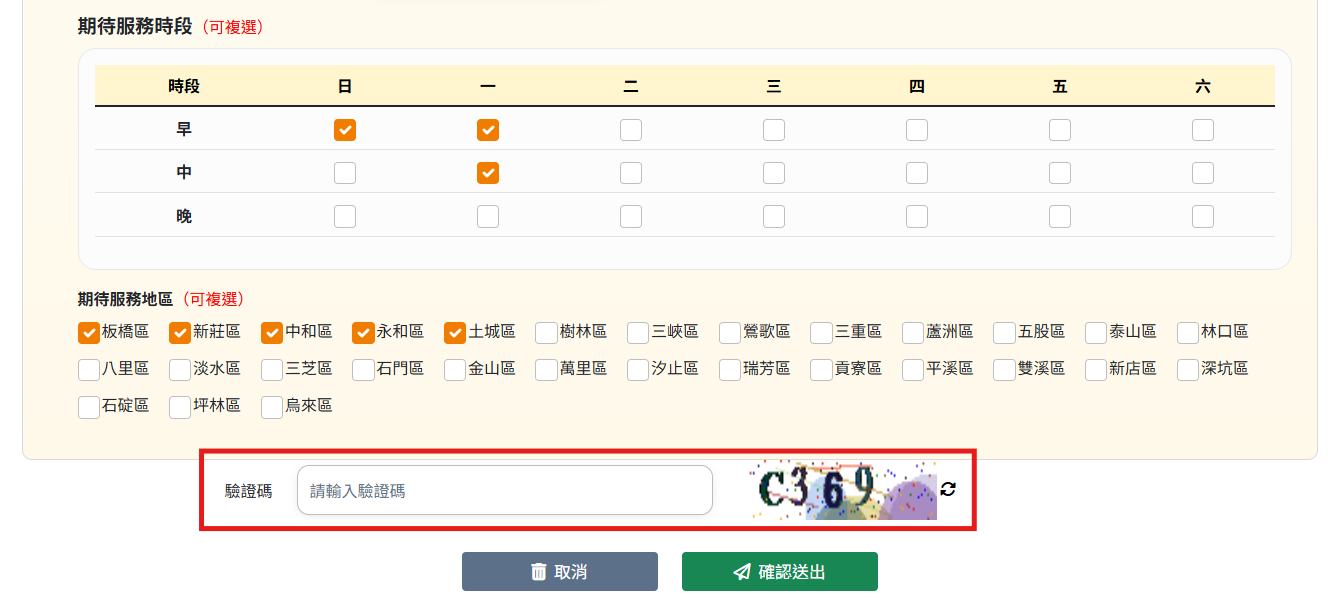Enable 早 time slot for 五 (Friday)
Image resolution: width=1337 pixels, height=606 pixels.
point(1059,129)
